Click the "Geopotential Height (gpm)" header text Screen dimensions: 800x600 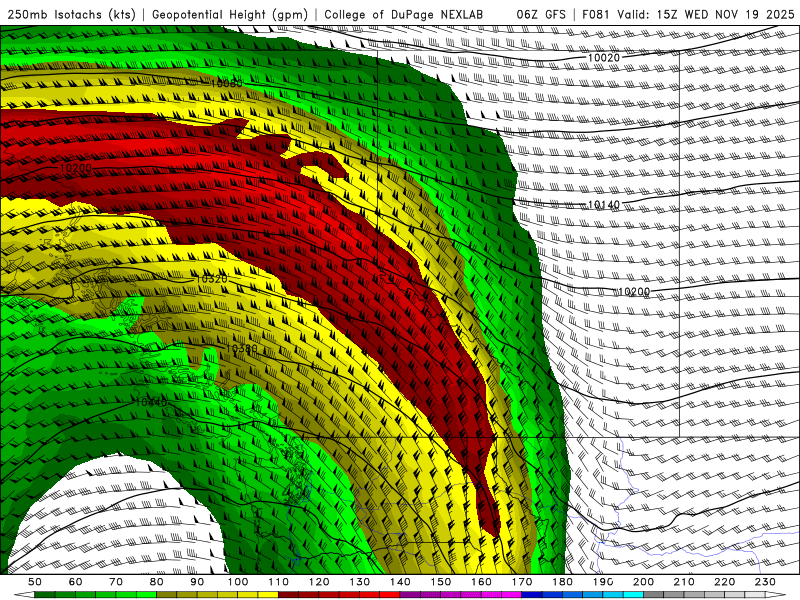coord(230,14)
